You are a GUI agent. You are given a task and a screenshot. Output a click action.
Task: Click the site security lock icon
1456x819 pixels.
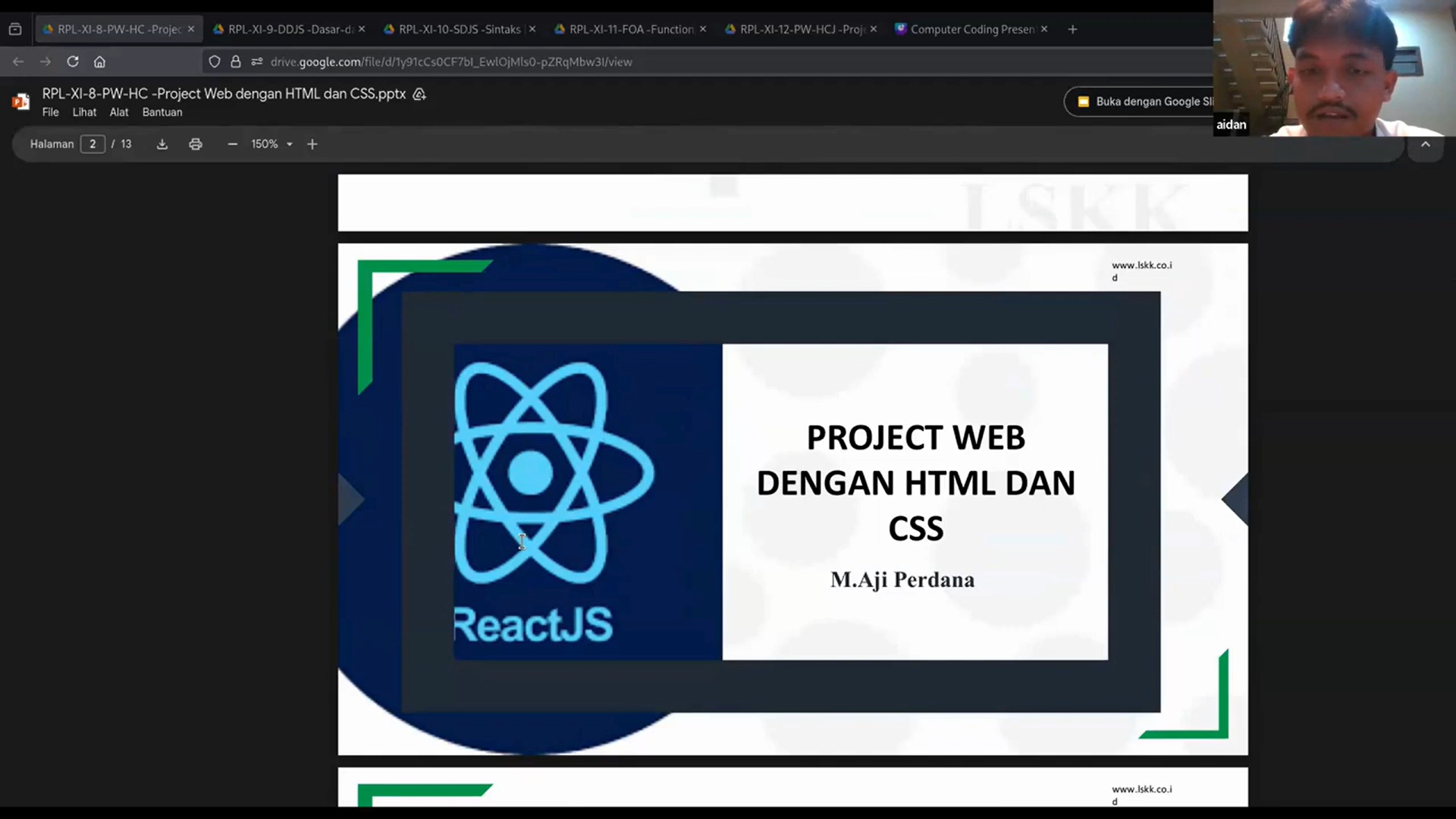tap(236, 61)
